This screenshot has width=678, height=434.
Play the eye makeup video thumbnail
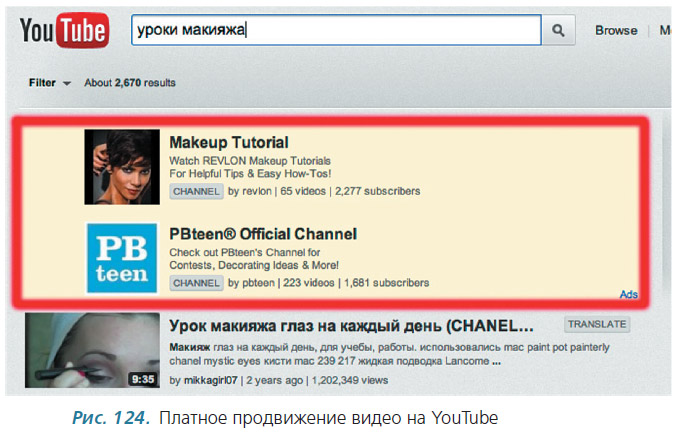92,350
